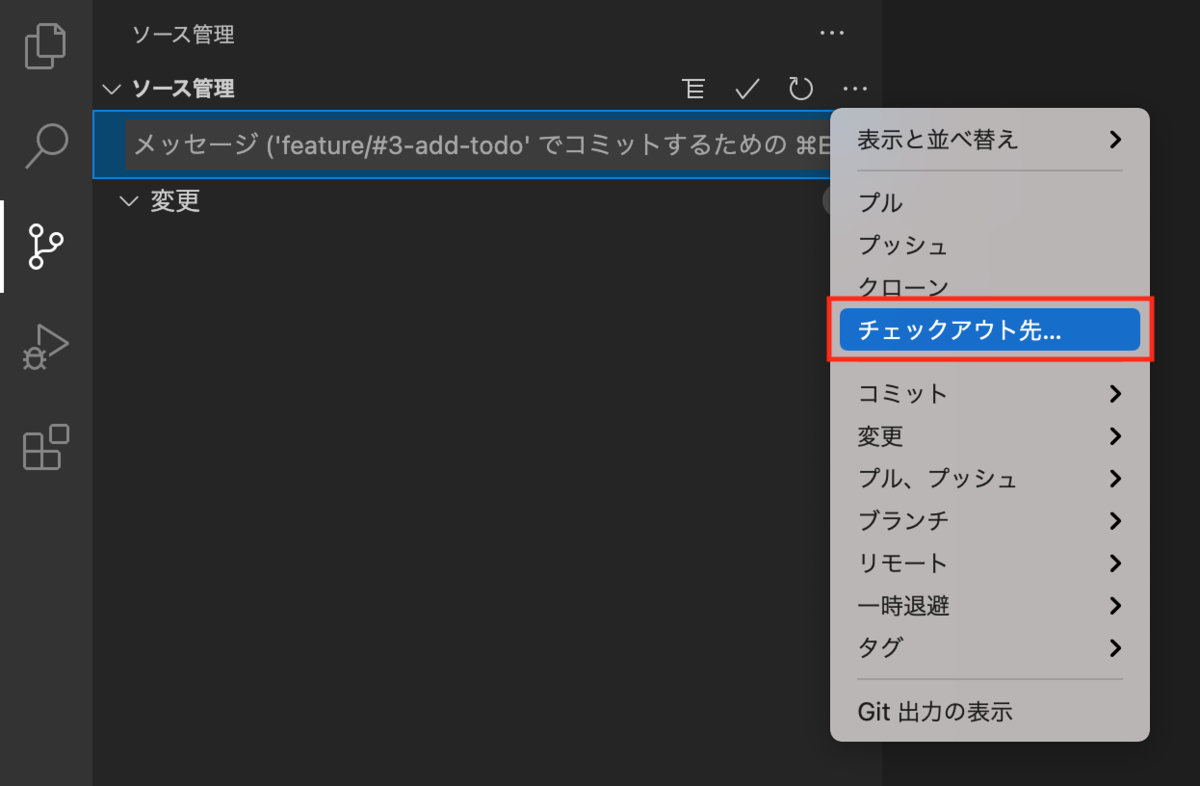Collapse the 変更 changes section

click(128, 201)
